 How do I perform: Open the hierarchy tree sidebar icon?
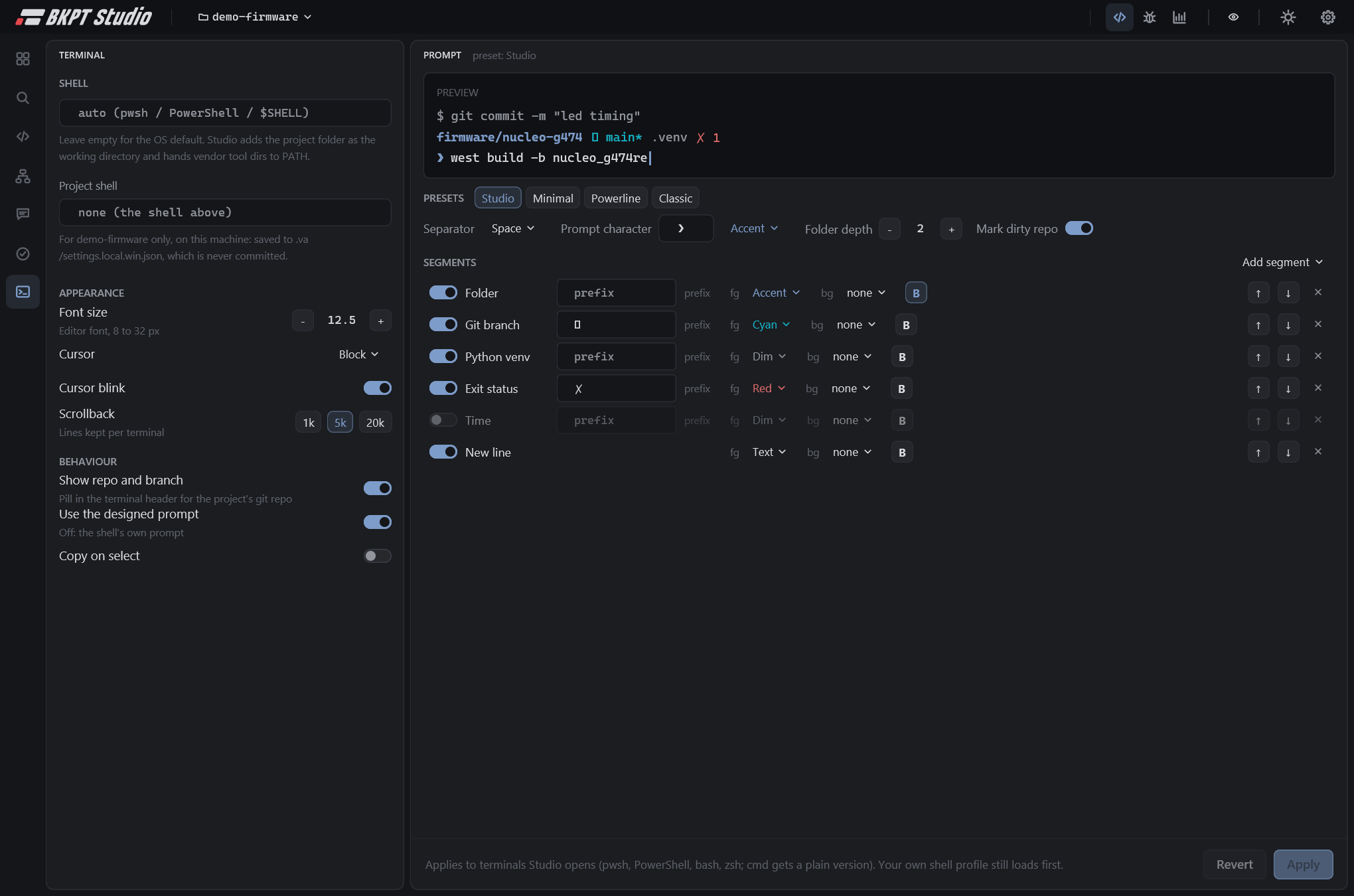pos(23,176)
